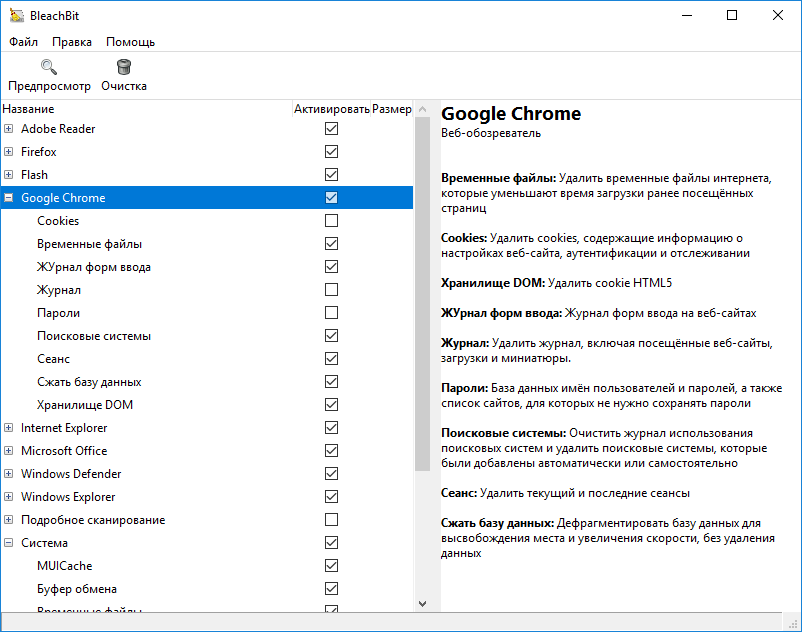Image resolution: width=802 pixels, height=632 pixels.
Task: Open the Правка menu
Action: click(72, 42)
